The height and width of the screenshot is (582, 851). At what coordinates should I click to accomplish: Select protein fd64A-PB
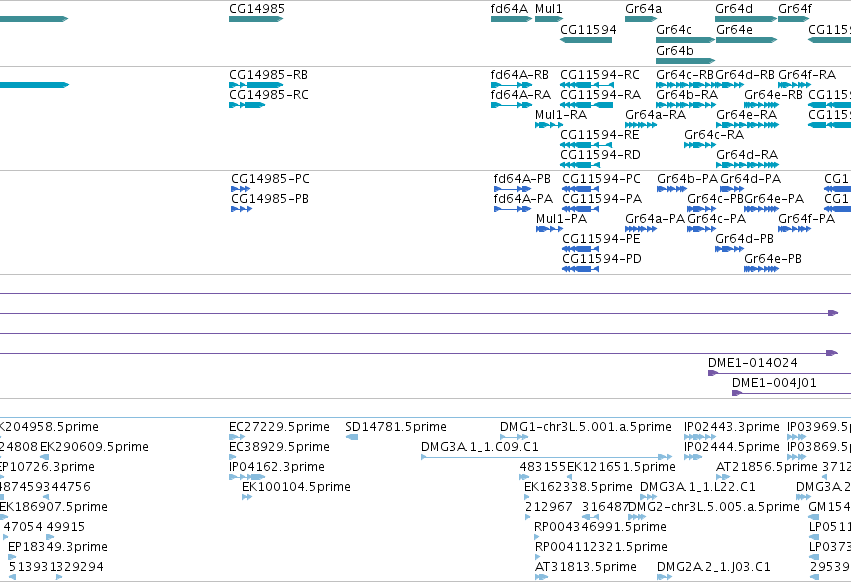tap(512, 189)
